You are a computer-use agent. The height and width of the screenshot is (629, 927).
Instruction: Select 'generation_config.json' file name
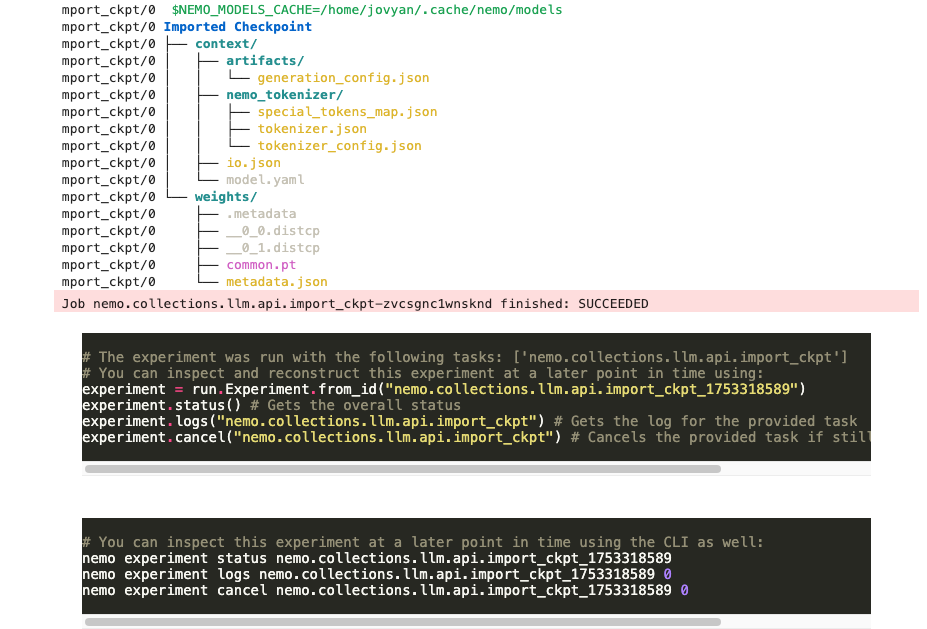click(x=343, y=78)
